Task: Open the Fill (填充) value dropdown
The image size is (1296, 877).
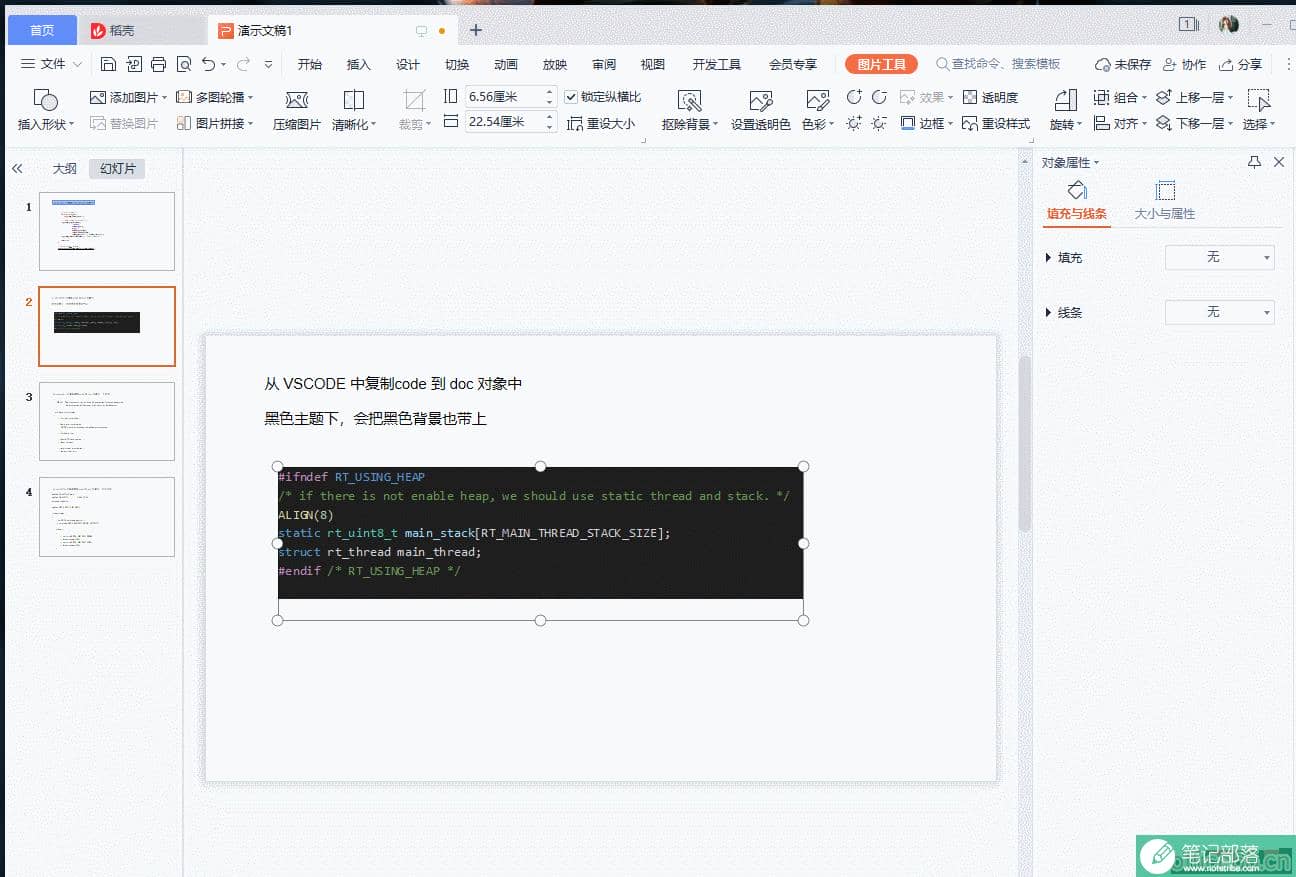Action: (1220, 257)
